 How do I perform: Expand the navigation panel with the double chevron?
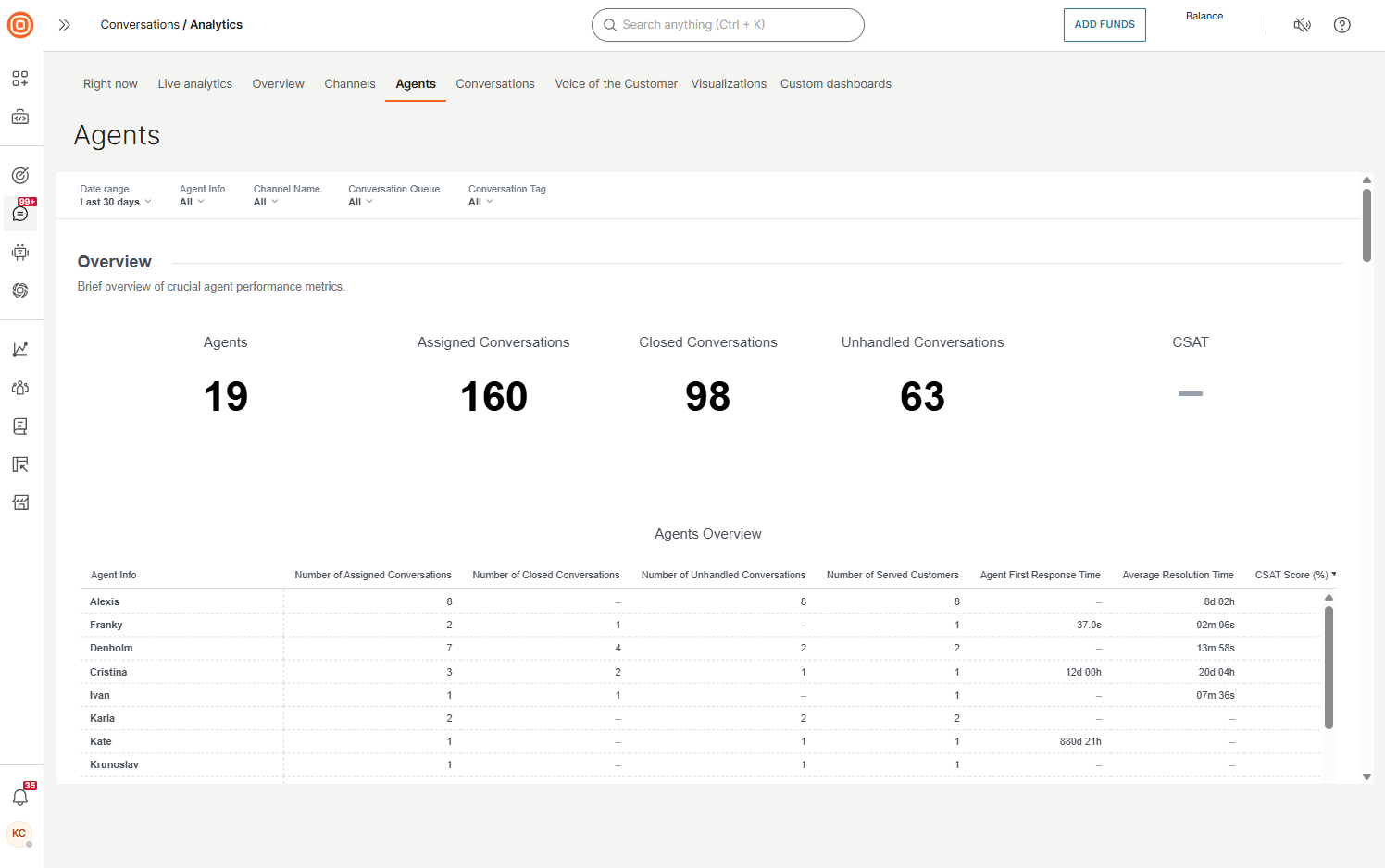[64, 25]
